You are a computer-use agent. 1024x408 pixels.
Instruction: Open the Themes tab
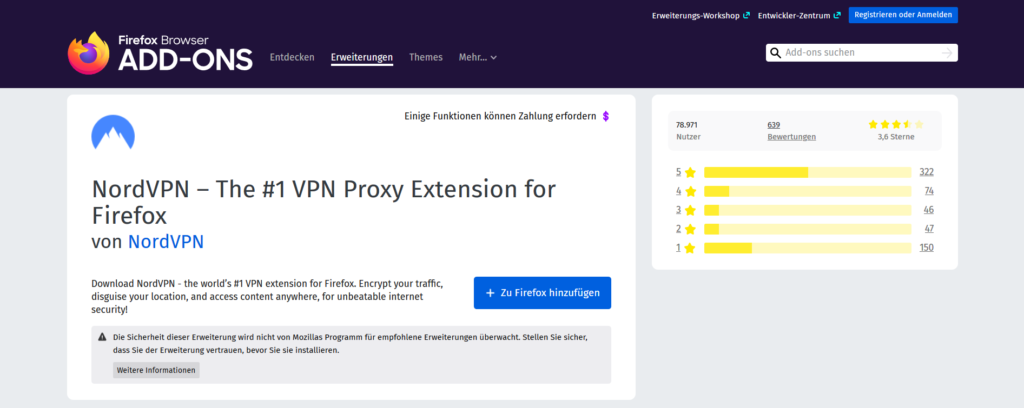(426, 57)
